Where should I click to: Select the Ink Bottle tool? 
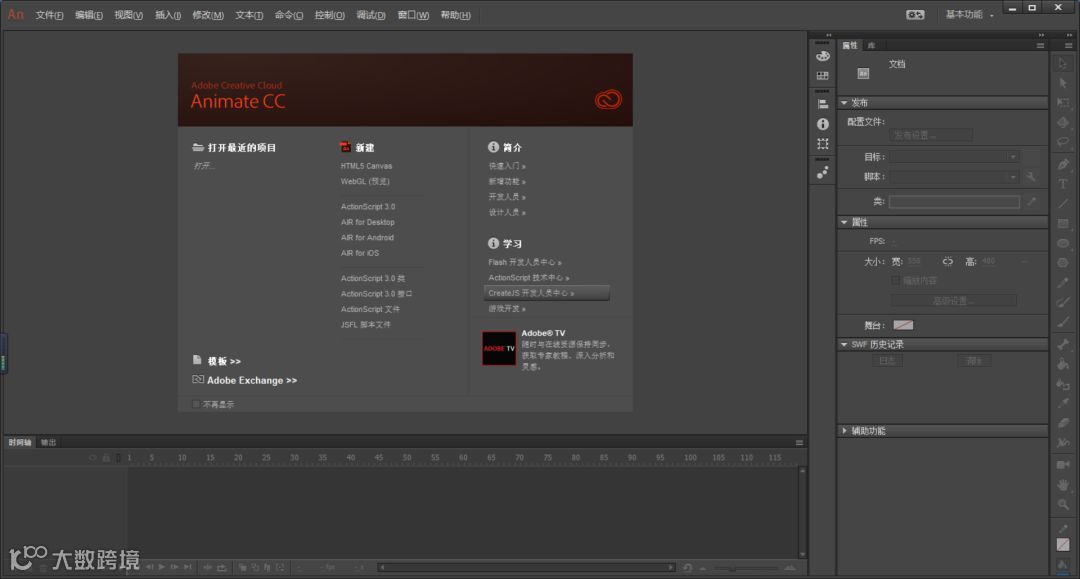click(x=1063, y=383)
